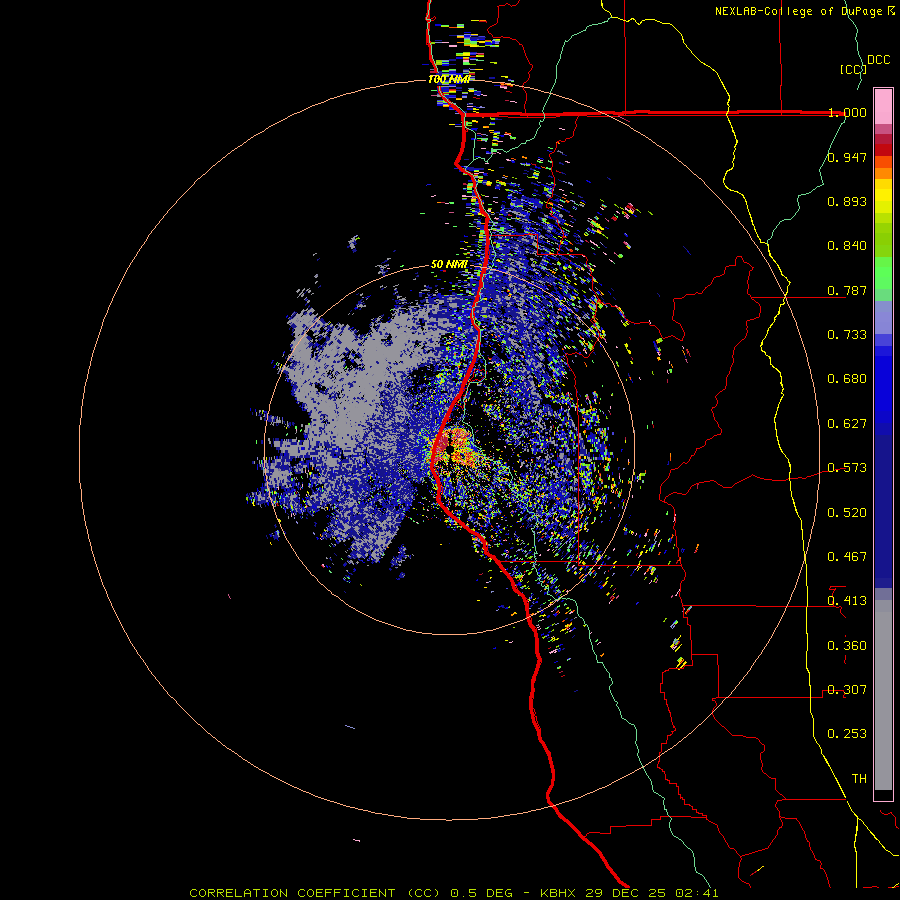The width and height of the screenshot is (900, 900).
Task: Click the 0.627 color scale value
Action: 847,424
